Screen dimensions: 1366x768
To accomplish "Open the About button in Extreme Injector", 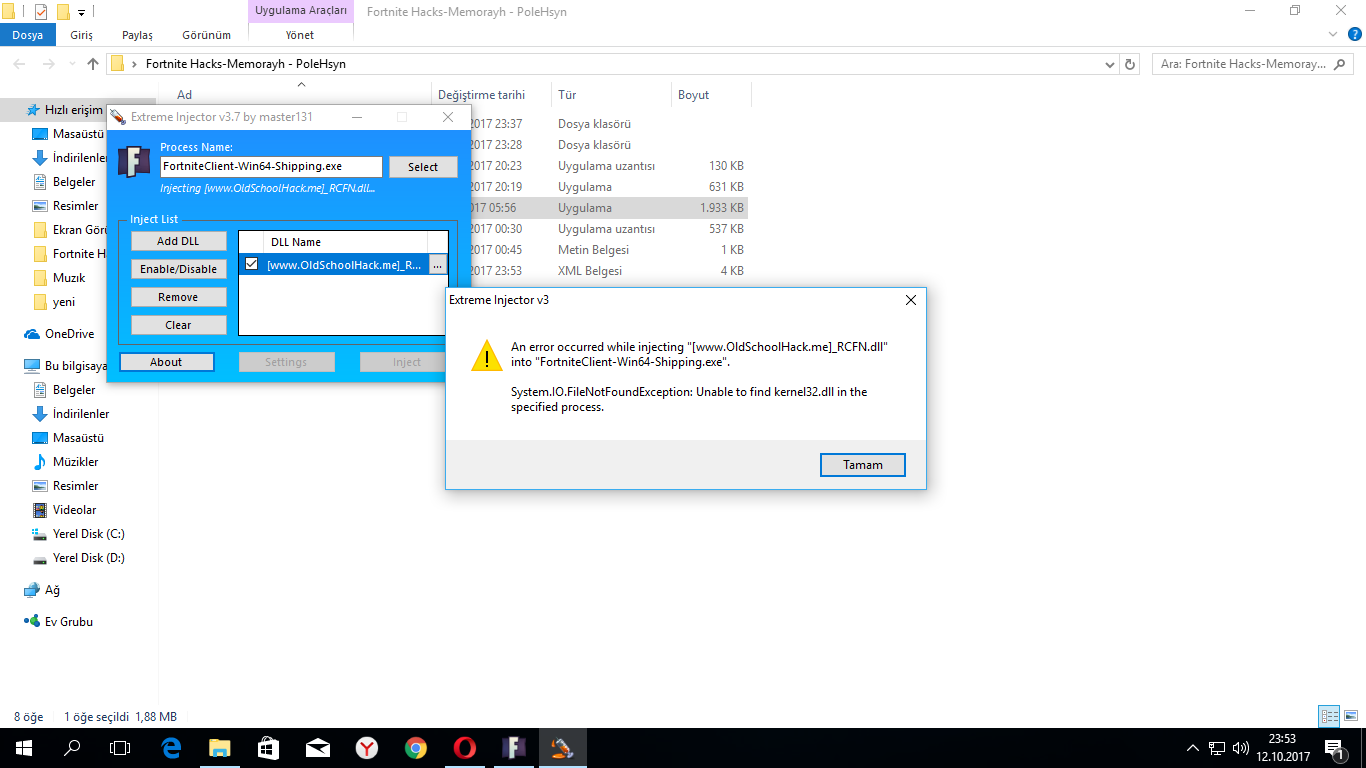I will pyautogui.click(x=166, y=362).
